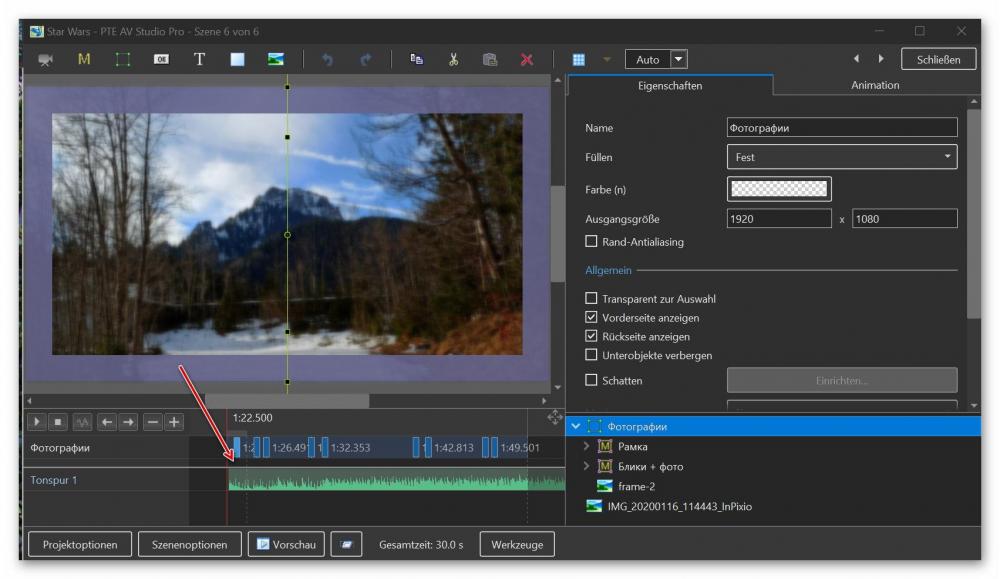
Task: Cut the selected object with scissors
Action: (x=453, y=59)
